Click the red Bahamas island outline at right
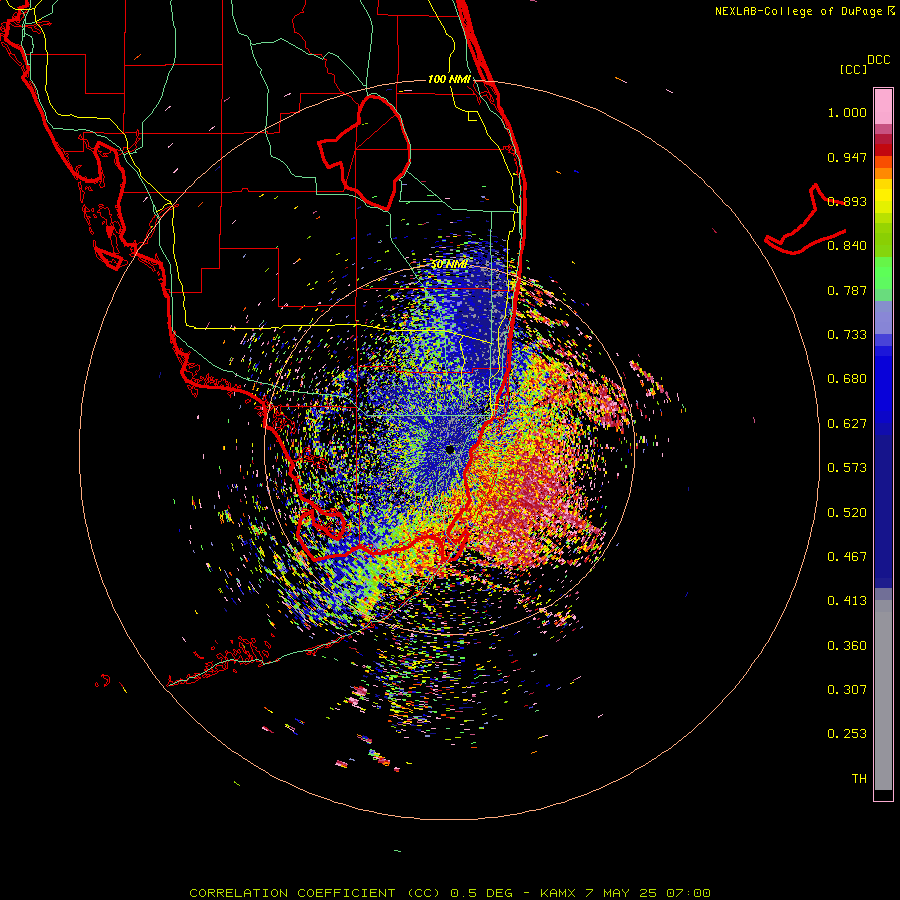The image size is (900, 900). click(x=805, y=221)
